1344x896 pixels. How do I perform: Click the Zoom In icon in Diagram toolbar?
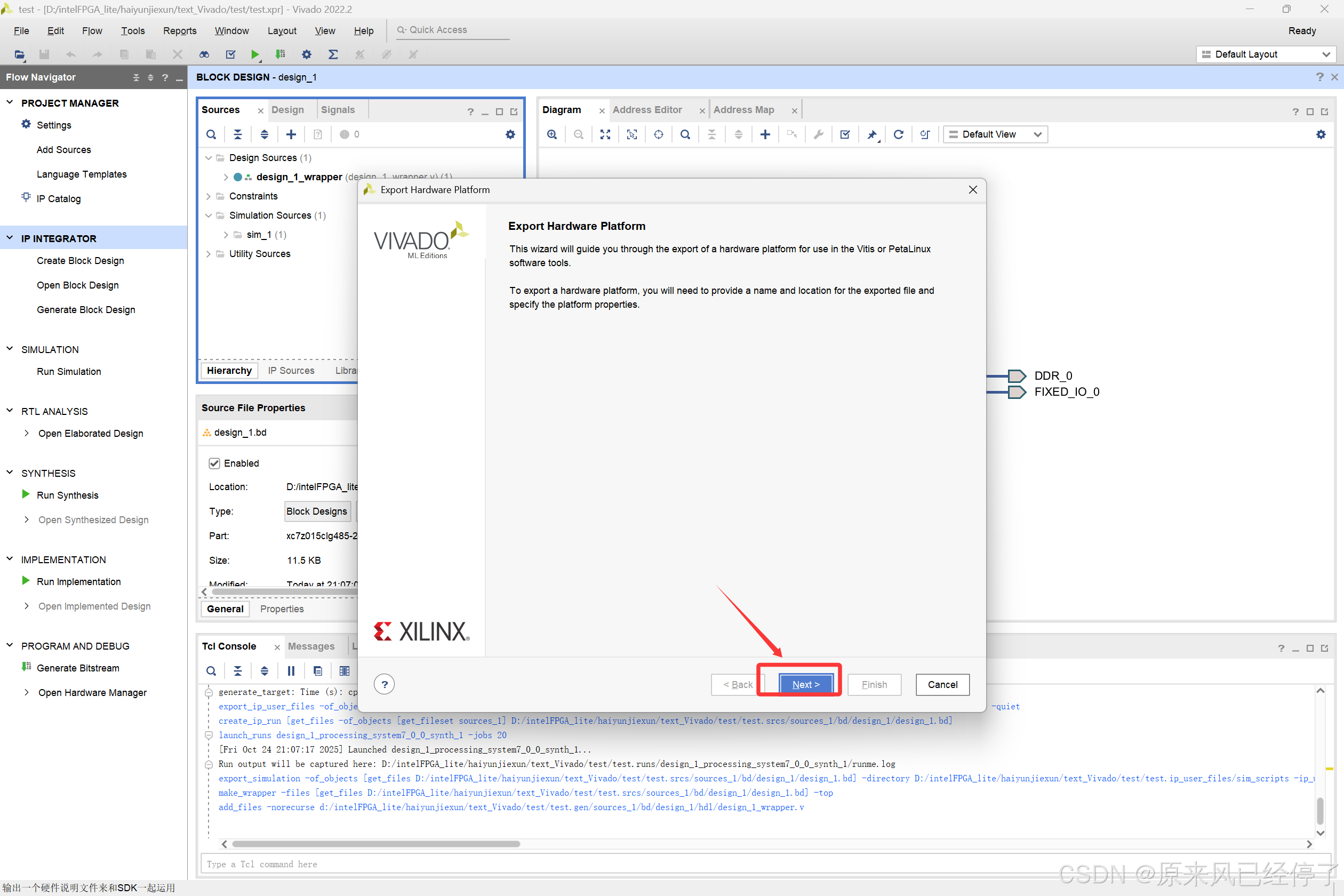551,134
